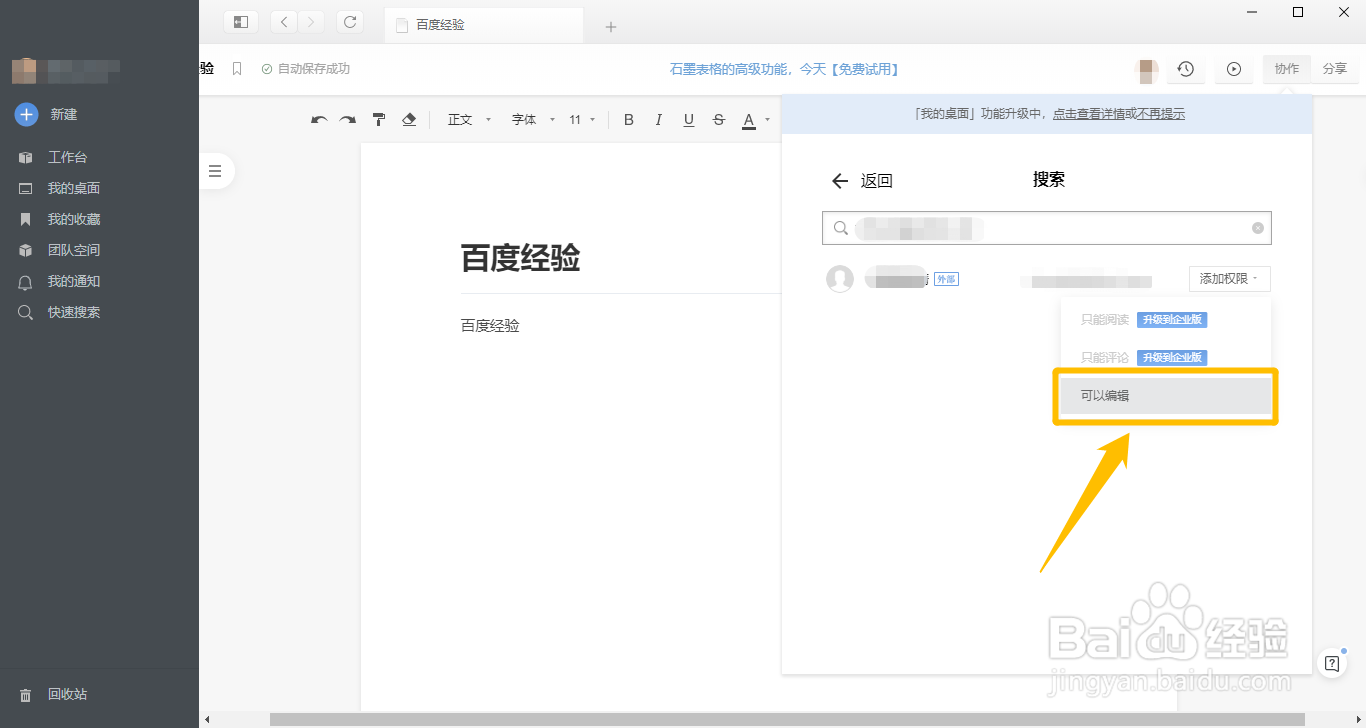This screenshot has height=728, width=1366.
Task: Click the 分享 share button
Action: (1334, 69)
